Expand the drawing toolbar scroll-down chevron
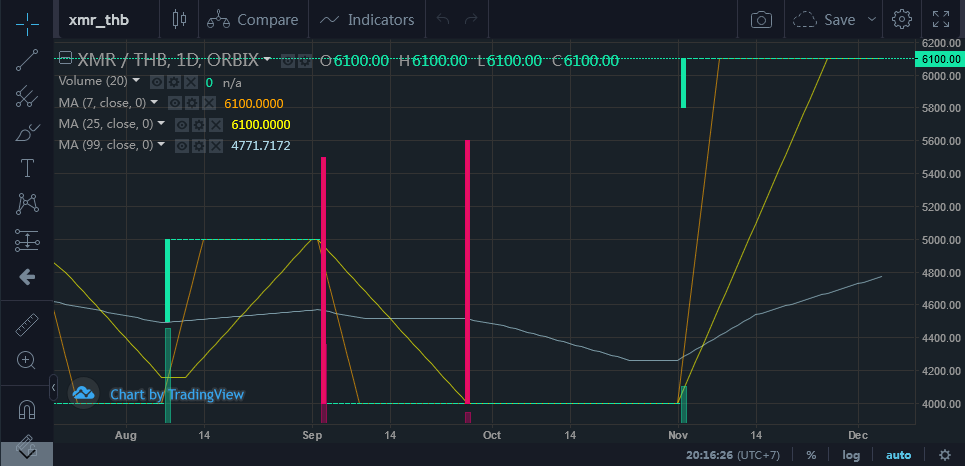Image resolution: width=965 pixels, height=466 pixels. coord(26,452)
